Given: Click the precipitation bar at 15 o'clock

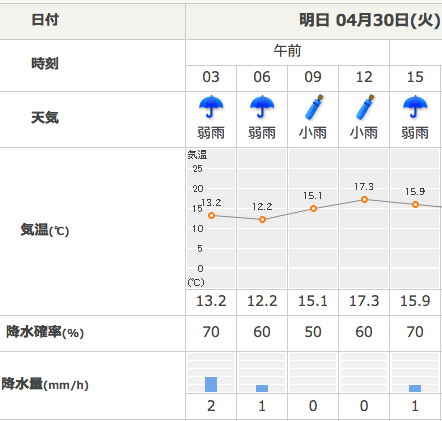Looking at the screenshot, I should pos(415,388).
